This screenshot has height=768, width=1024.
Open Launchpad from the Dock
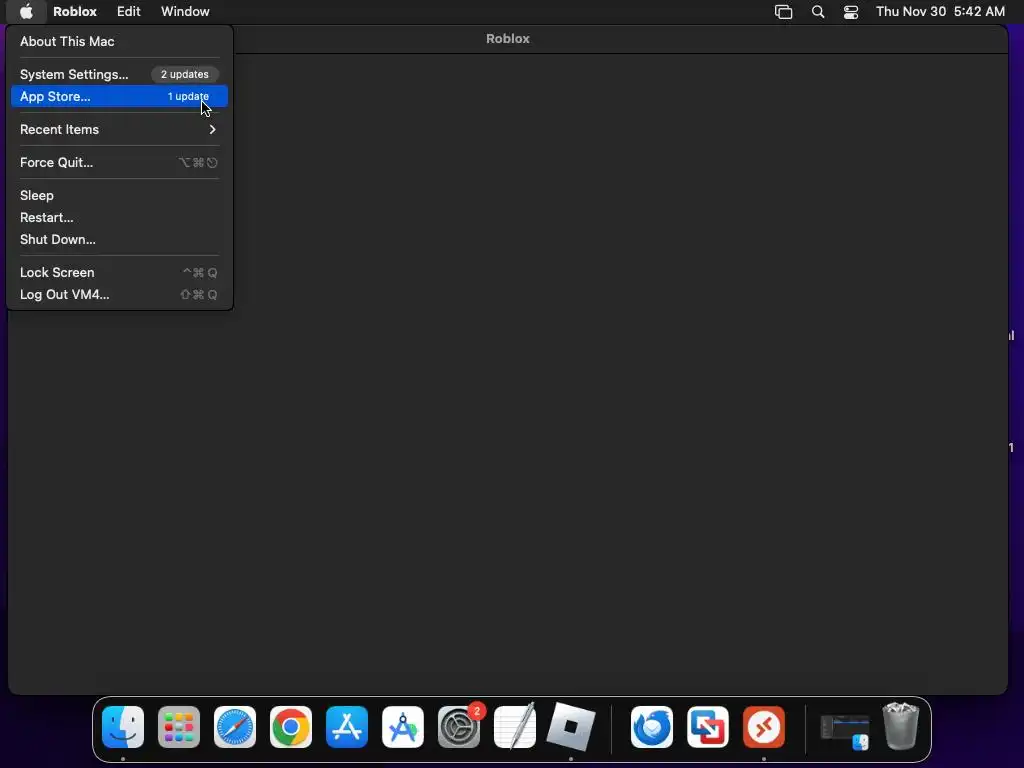point(179,727)
